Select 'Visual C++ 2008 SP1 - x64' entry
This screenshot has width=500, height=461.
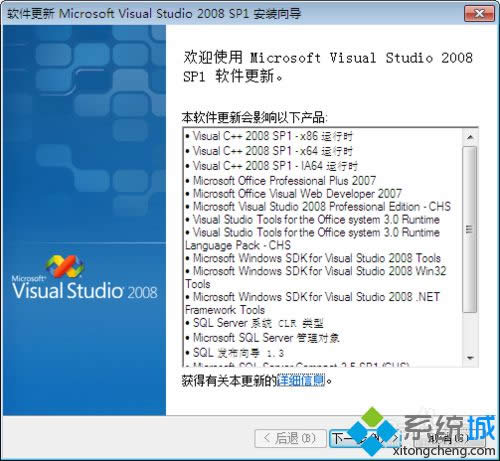[x=269, y=151]
